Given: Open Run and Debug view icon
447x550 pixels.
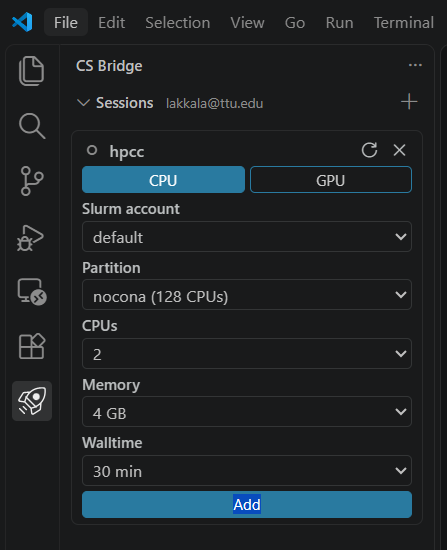Looking at the screenshot, I should (x=31, y=238).
